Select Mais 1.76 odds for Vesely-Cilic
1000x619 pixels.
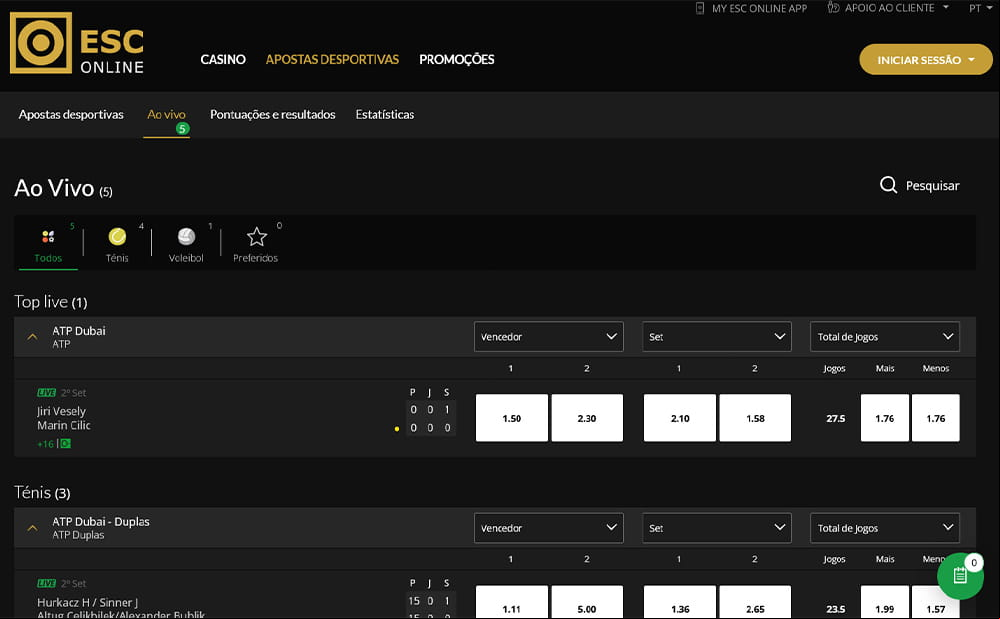tap(885, 418)
